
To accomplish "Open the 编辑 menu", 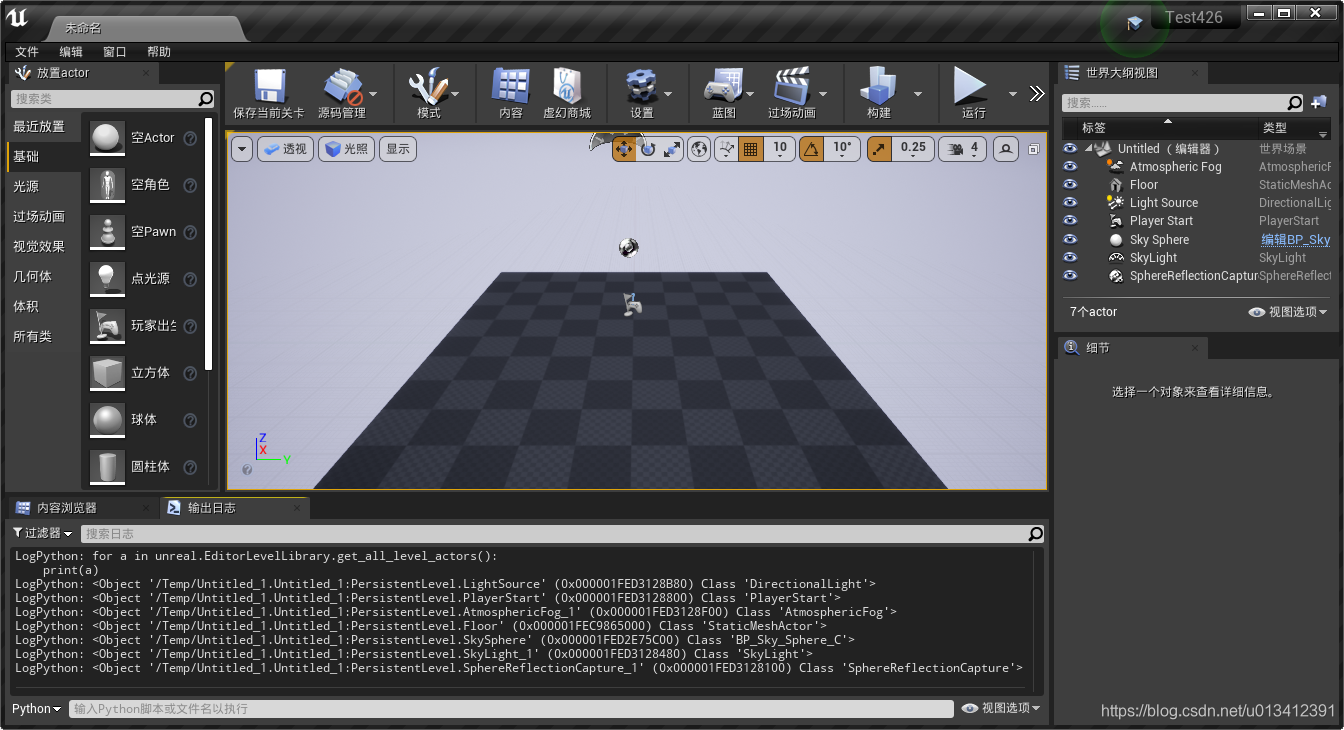I will (x=69, y=51).
